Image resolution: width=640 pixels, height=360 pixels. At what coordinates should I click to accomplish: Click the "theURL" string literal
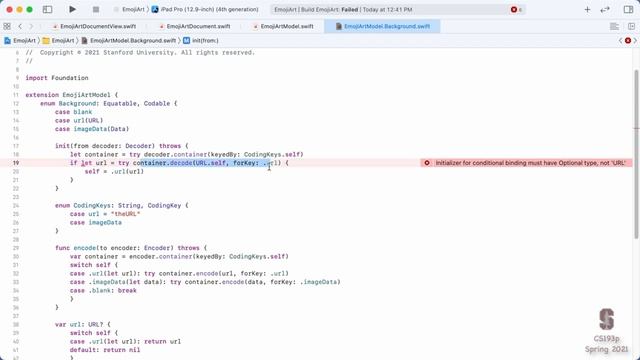(126, 214)
